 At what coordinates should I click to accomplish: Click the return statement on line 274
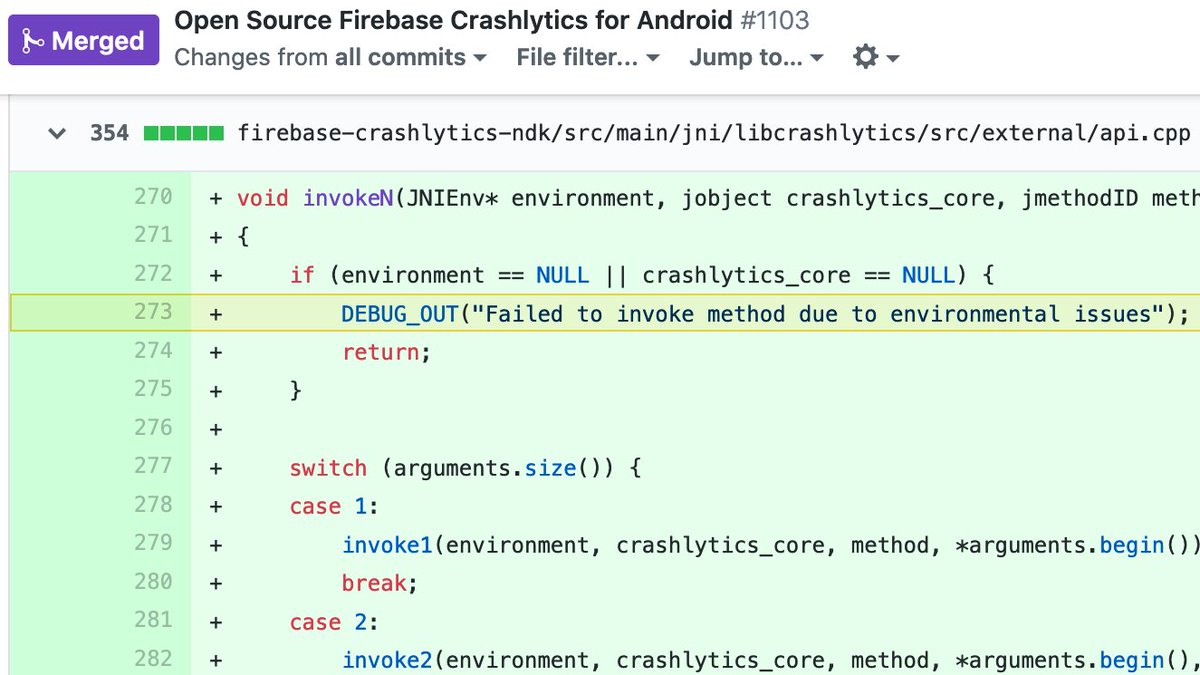point(385,352)
